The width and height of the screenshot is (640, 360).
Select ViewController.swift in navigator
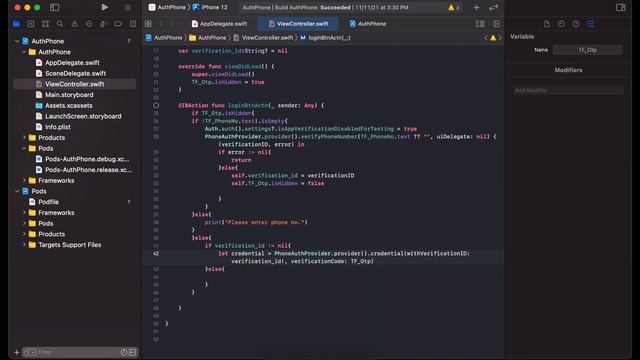[75, 84]
